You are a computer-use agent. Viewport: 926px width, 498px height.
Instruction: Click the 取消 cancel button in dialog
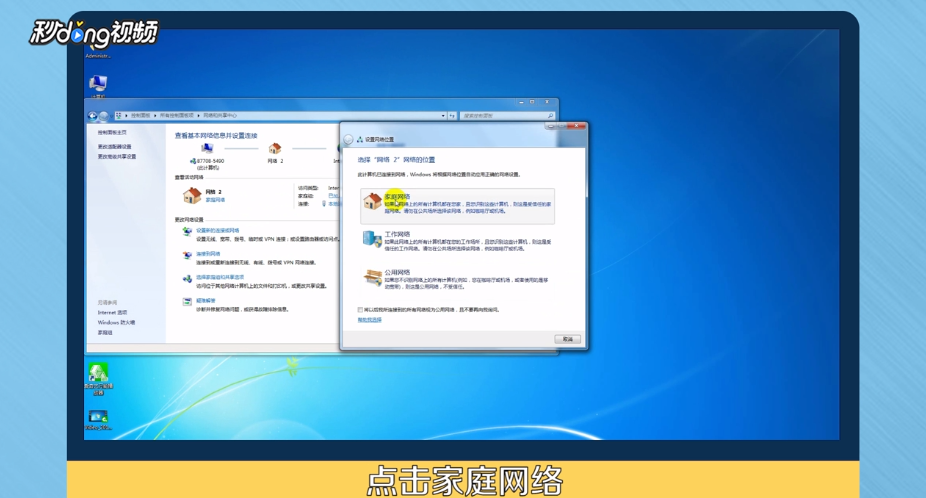coord(568,339)
